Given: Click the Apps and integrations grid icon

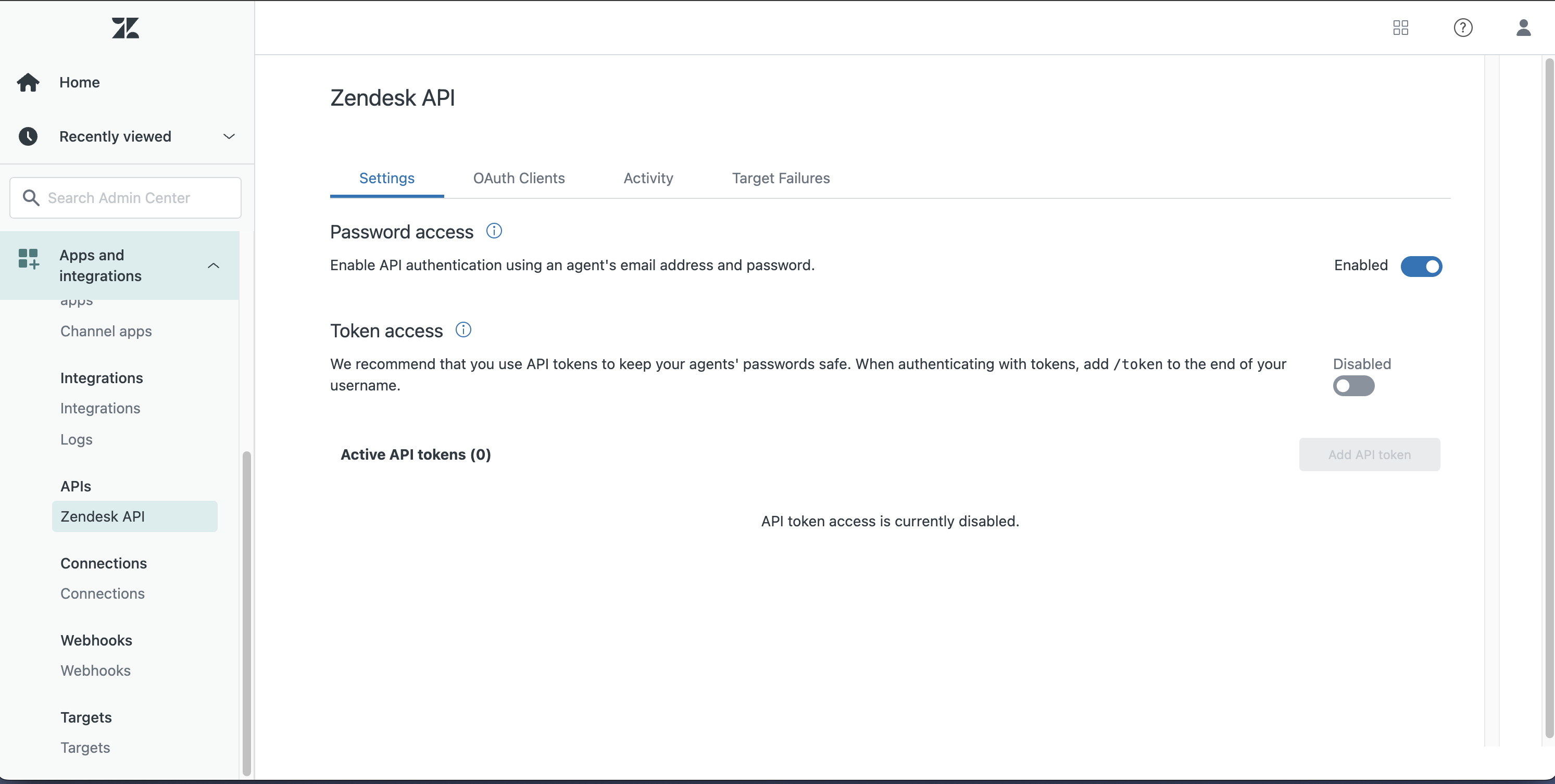Looking at the screenshot, I should [28, 258].
